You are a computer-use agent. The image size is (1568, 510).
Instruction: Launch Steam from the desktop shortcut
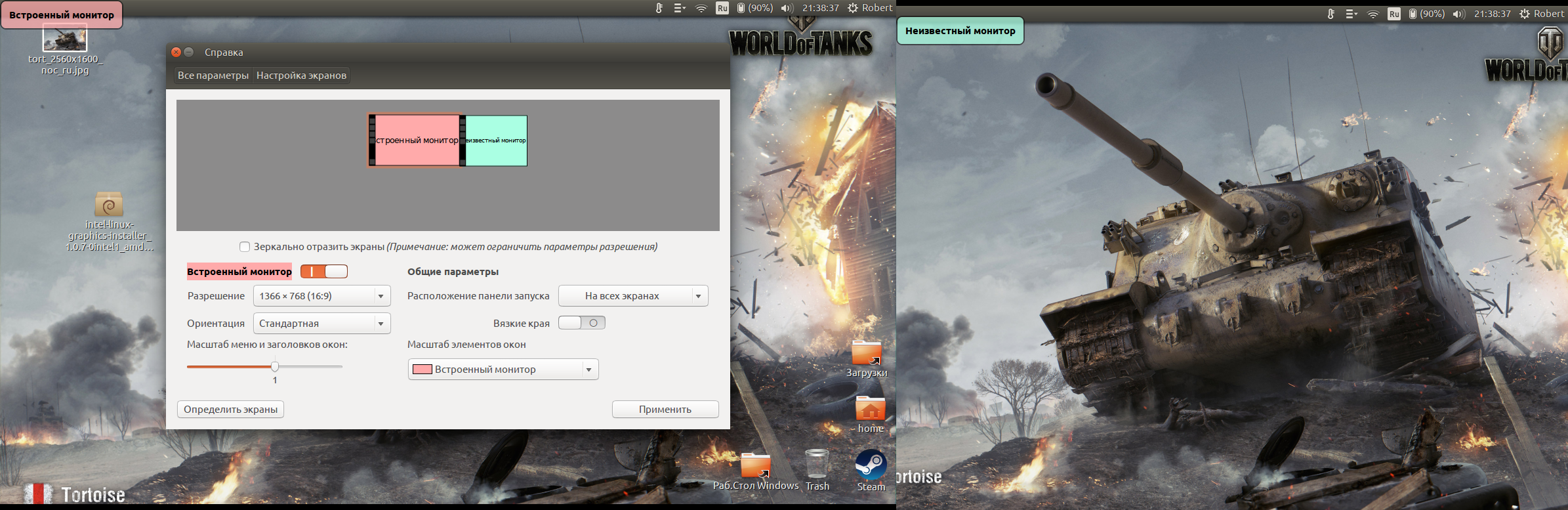pyautogui.click(x=871, y=465)
